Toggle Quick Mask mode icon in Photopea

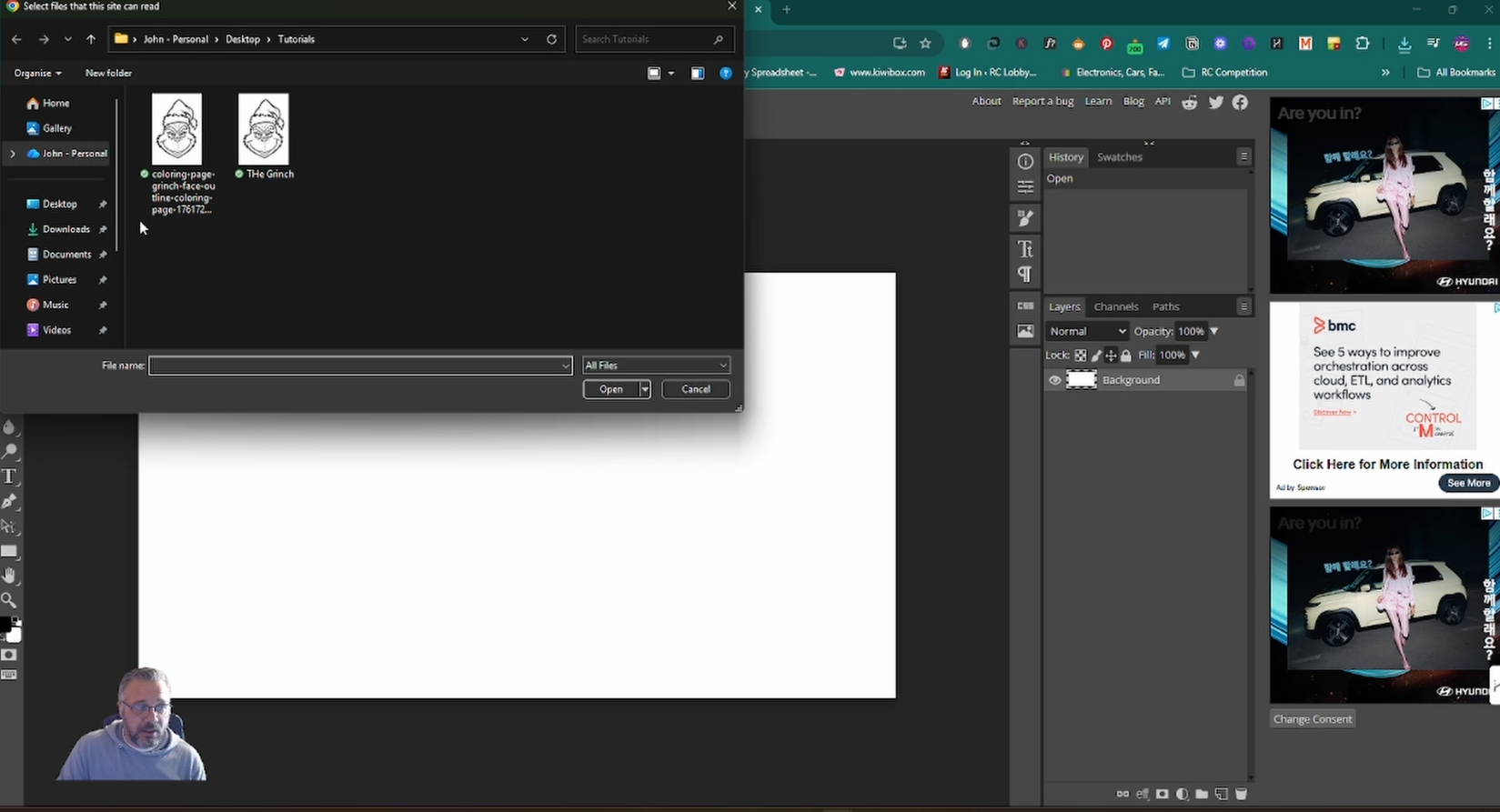pos(9,655)
